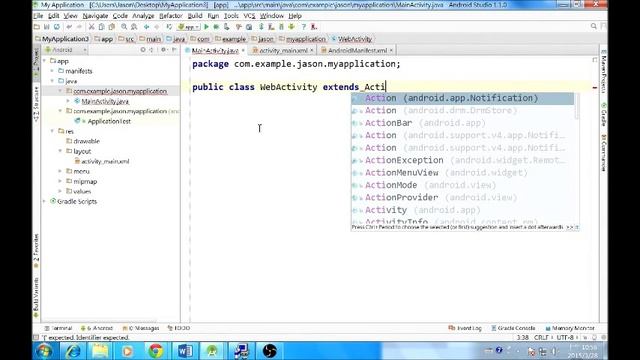
Task: Open the Memory Monitor panel
Action: (570, 328)
